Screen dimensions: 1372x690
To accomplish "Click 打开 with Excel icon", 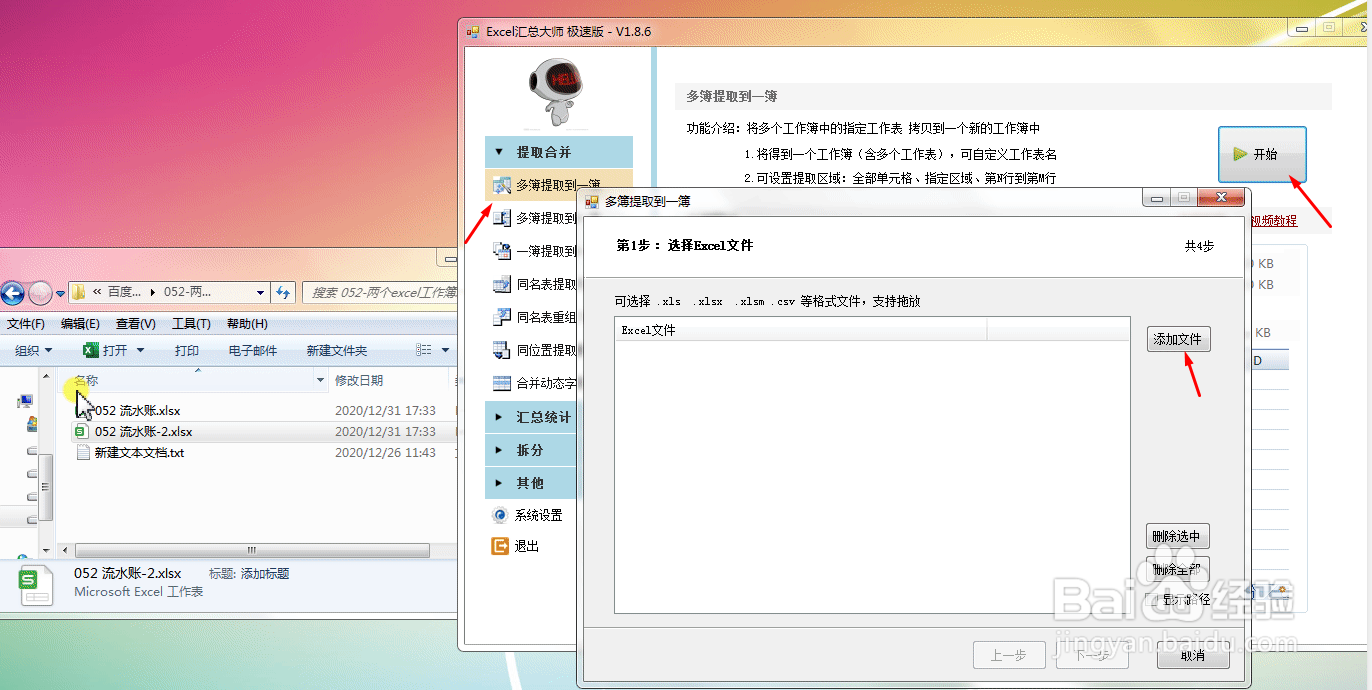I will pyautogui.click(x=105, y=350).
